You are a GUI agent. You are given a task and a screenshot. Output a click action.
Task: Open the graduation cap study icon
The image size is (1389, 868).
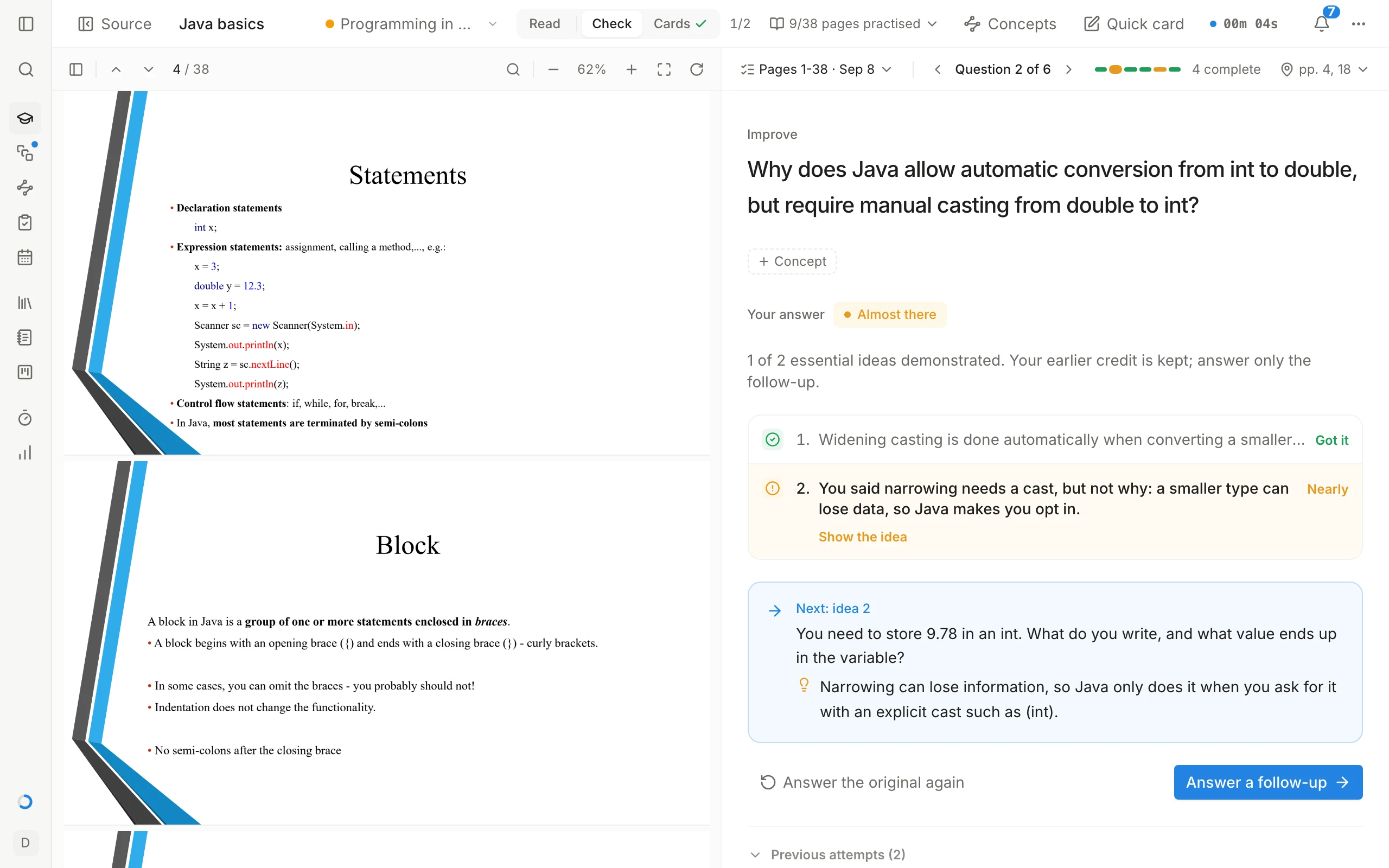tap(26, 118)
